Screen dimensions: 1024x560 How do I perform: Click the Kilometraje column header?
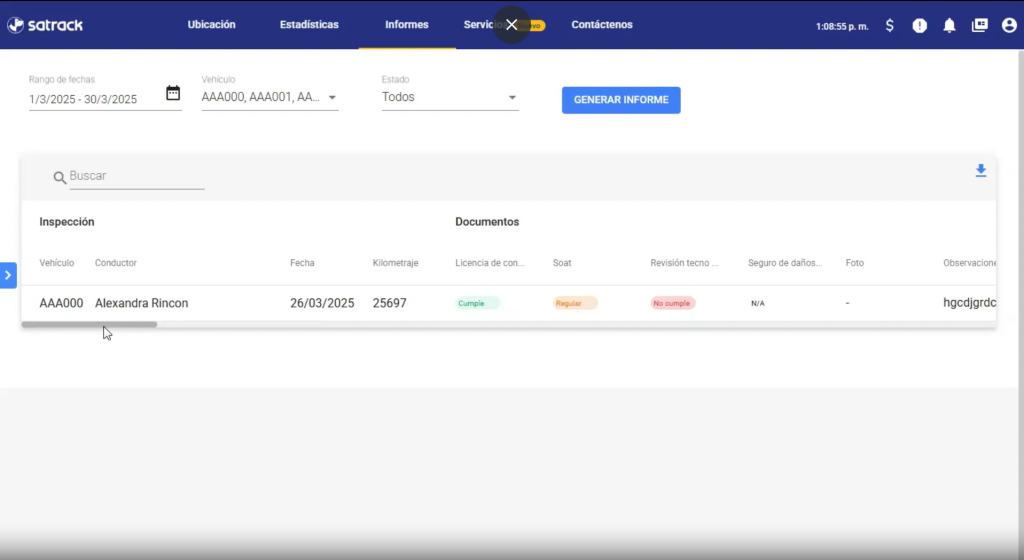395,263
